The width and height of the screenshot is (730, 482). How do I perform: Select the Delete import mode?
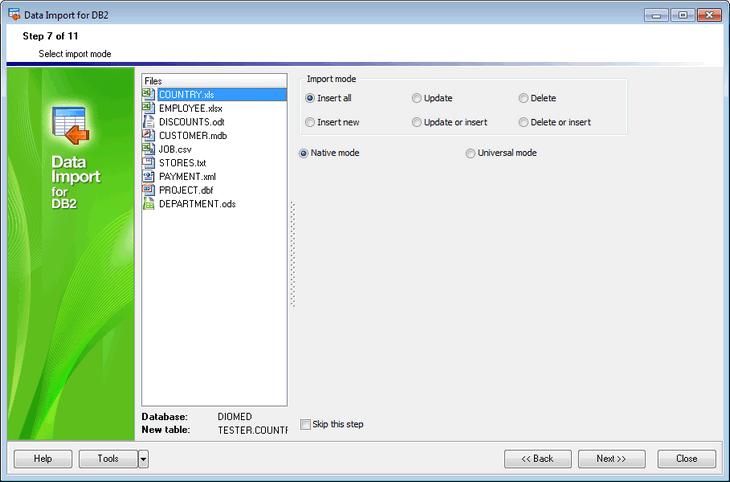[x=523, y=98]
